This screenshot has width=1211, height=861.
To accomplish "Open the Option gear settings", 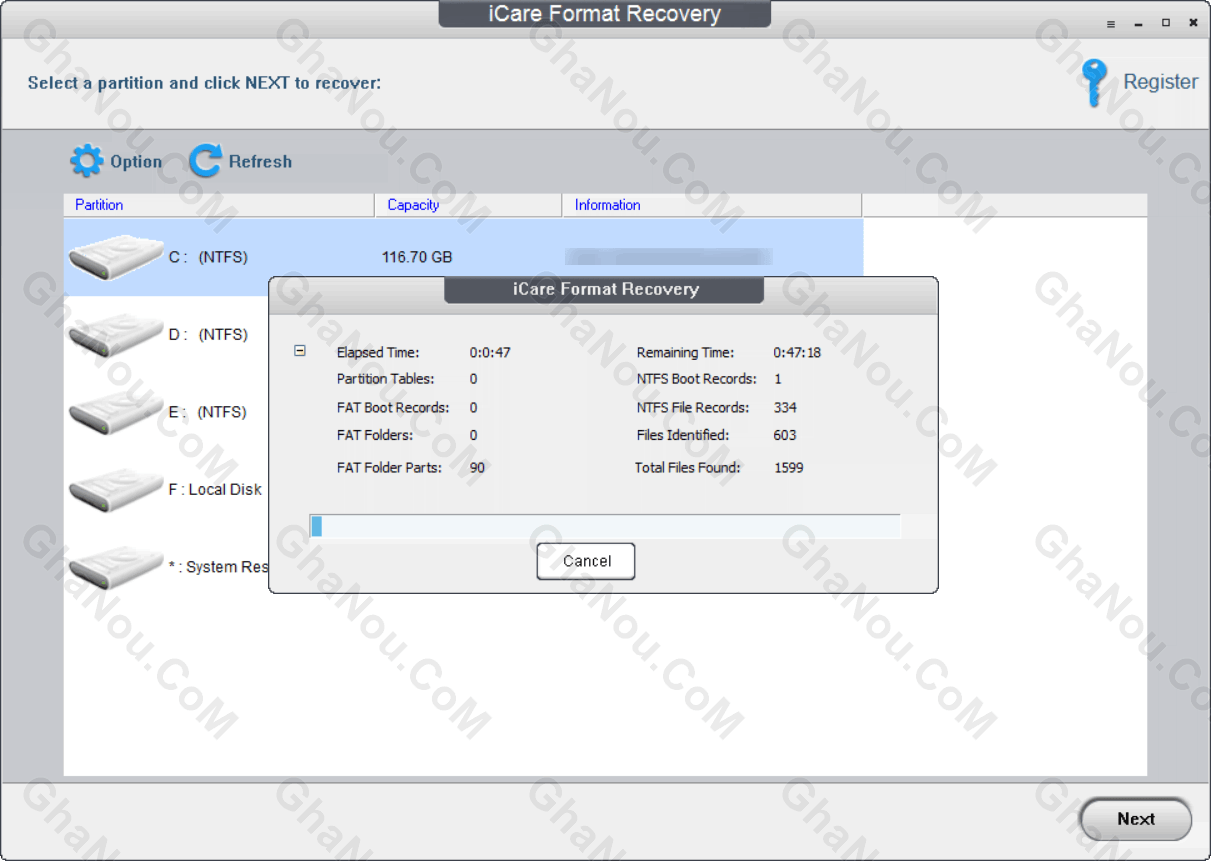I will [87, 161].
